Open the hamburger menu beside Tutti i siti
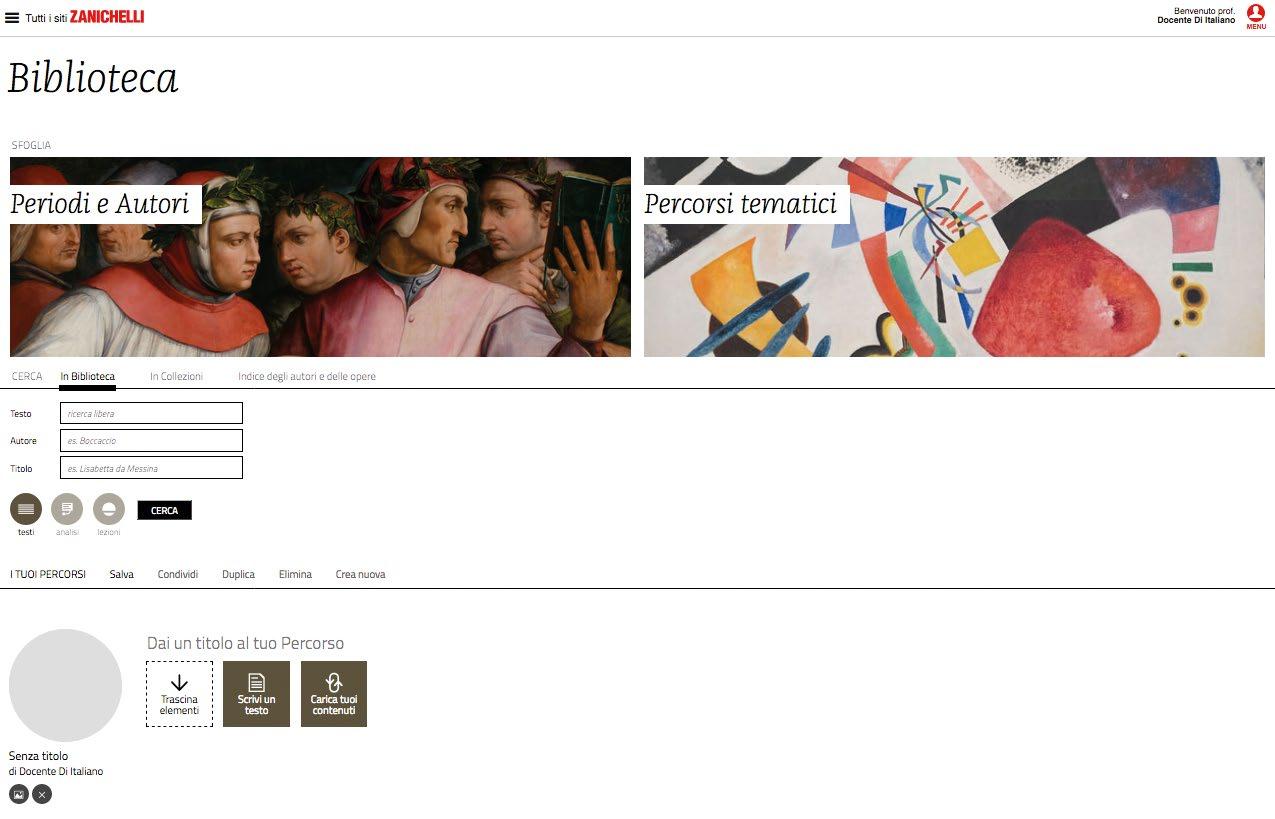 (x=12, y=17)
